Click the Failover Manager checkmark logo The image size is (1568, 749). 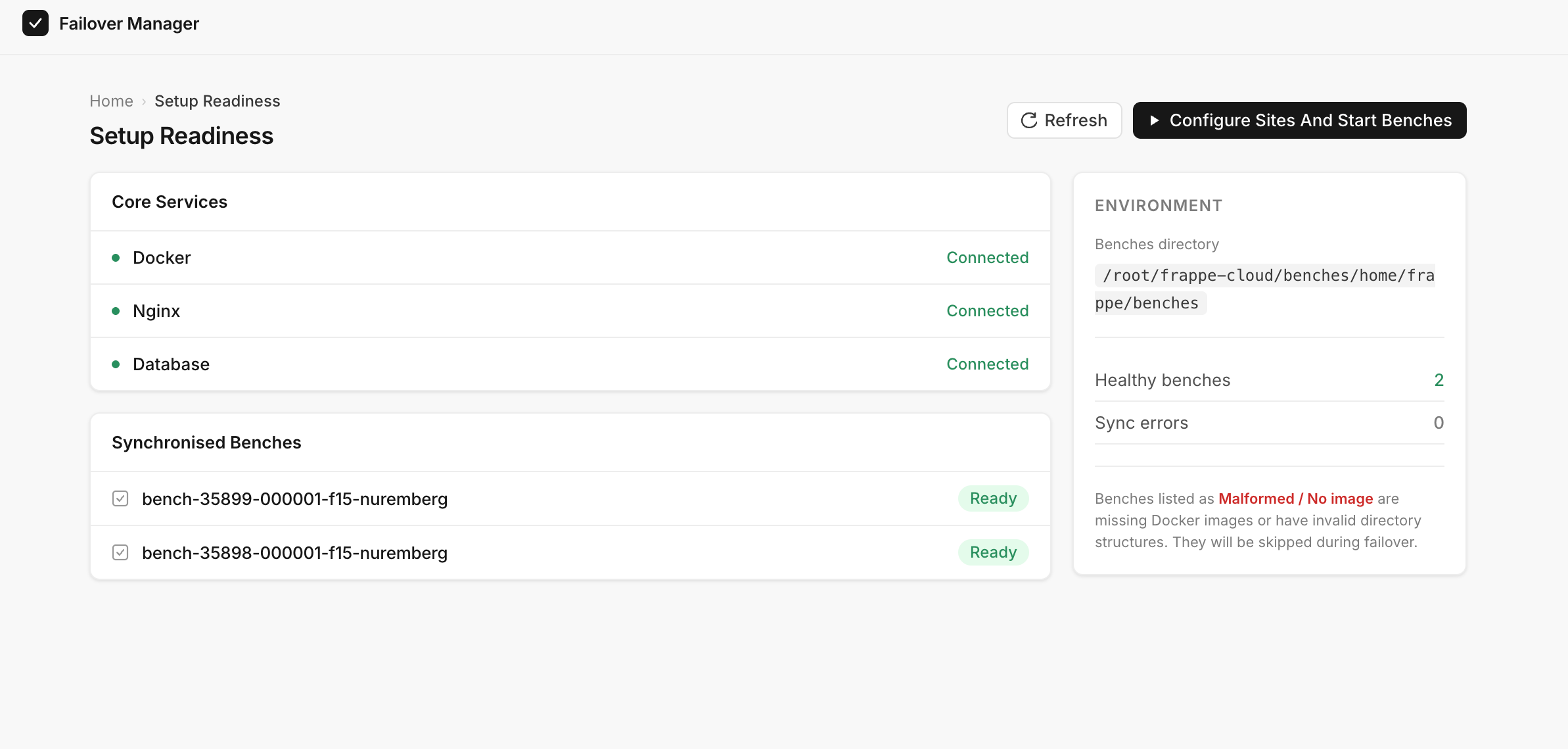[x=35, y=24]
